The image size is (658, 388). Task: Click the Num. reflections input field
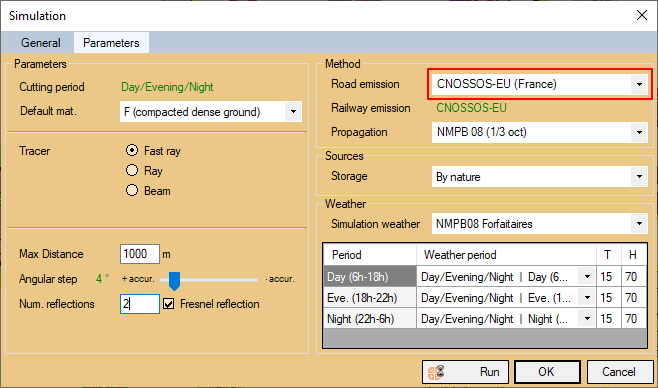click(x=140, y=304)
